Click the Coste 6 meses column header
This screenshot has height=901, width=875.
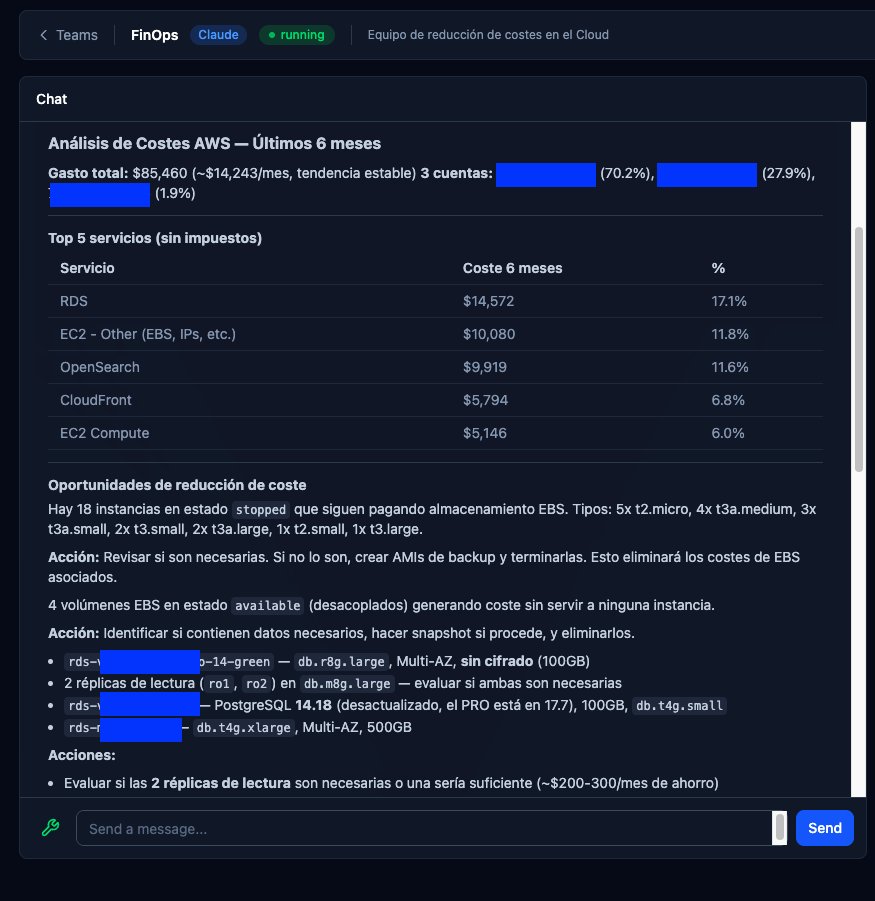[x=512, y=268]
